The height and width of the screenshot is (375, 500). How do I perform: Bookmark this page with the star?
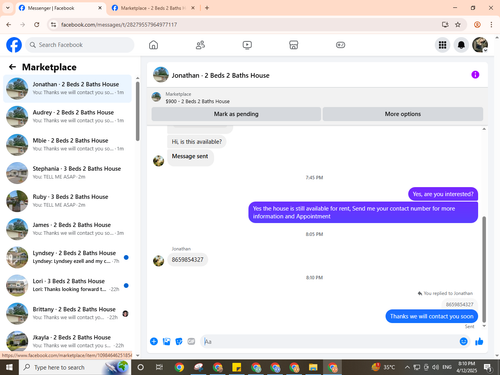[458, 24]
